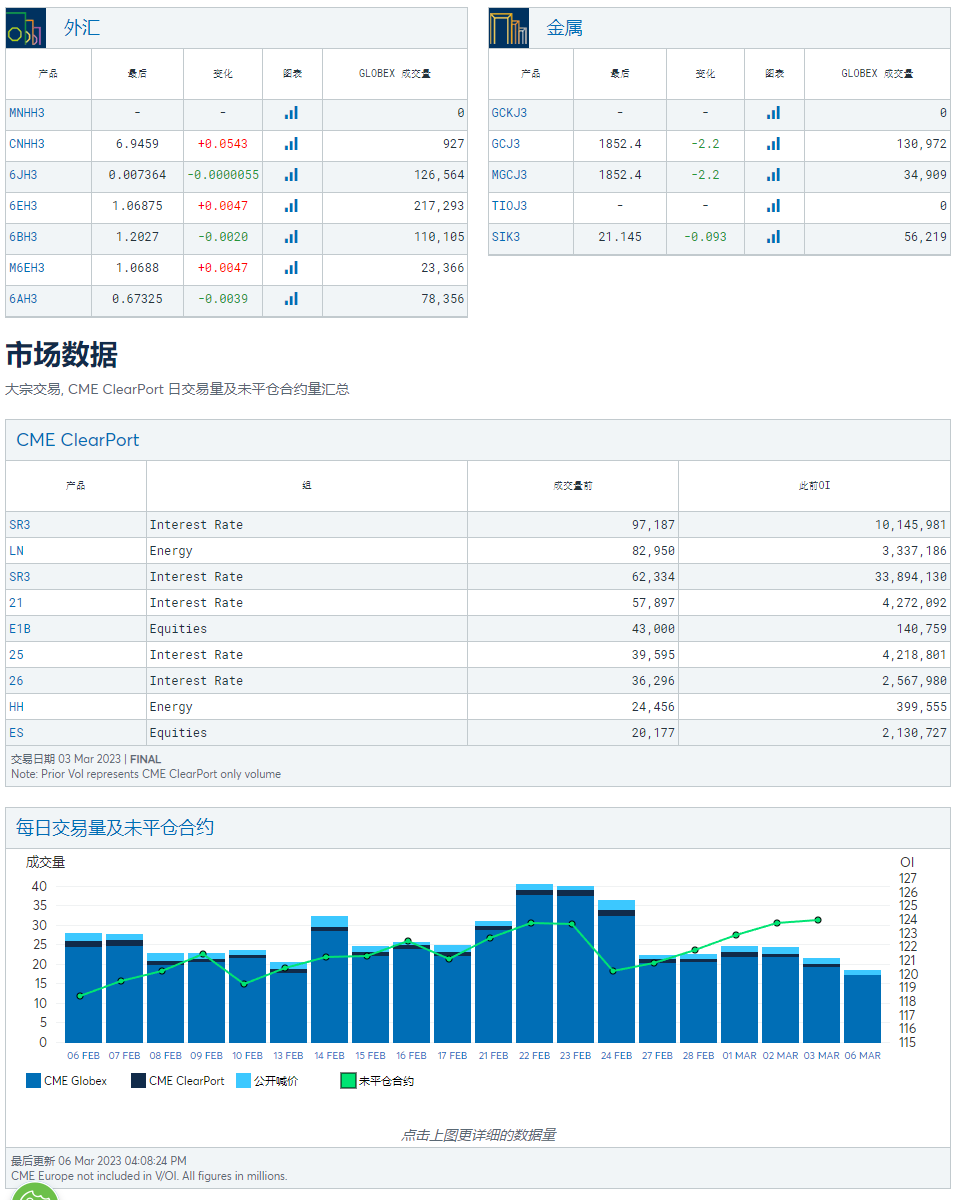Click the 最后 header in 外汇 table

(x=137, y=74)
